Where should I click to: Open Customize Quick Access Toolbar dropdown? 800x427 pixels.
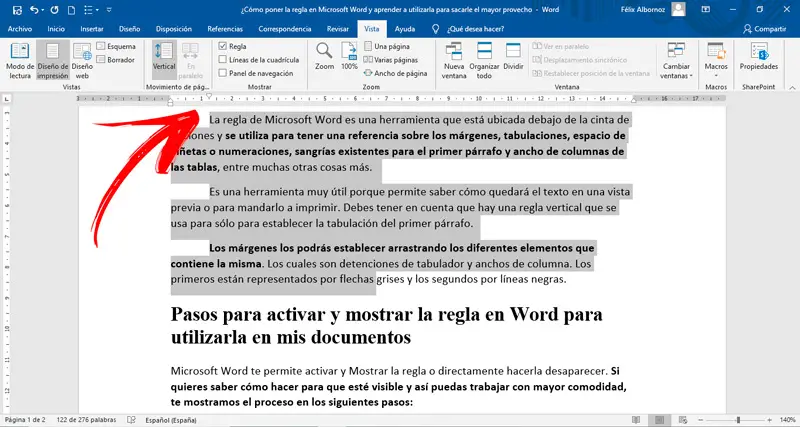[109, 10]
